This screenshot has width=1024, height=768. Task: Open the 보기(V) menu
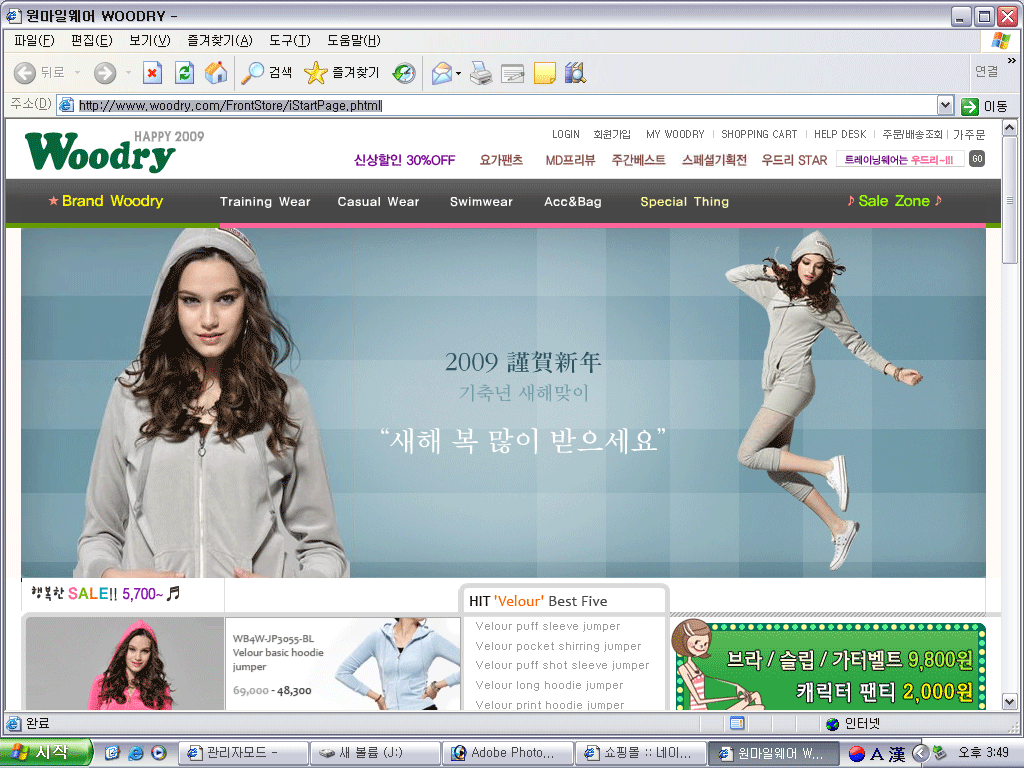click(x=150, y=40)
